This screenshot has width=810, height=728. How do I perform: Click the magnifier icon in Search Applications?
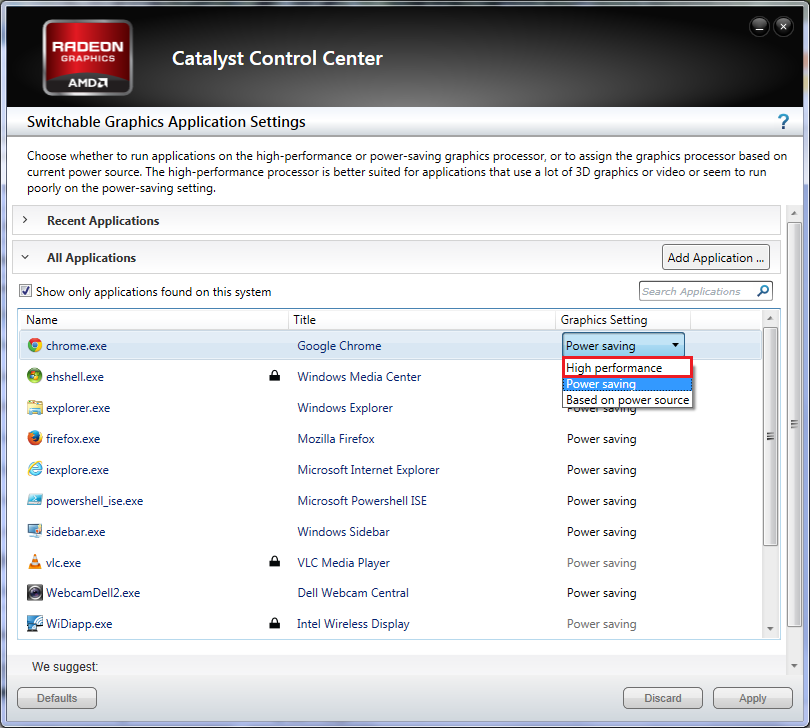[x=762, y=291]
